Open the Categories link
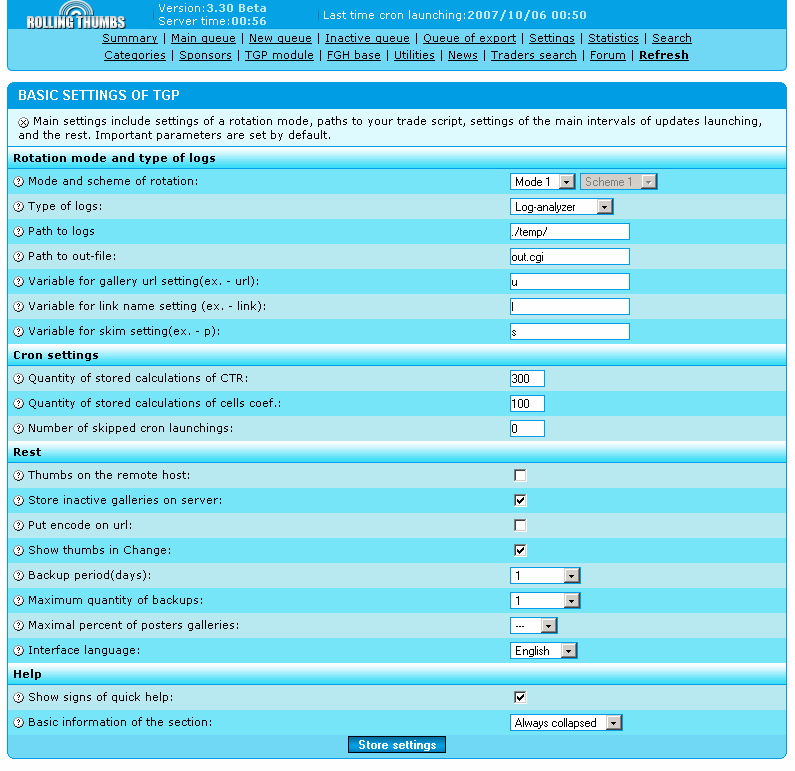The width and height of the screenshot is (795, 771). tap(135, 55)
